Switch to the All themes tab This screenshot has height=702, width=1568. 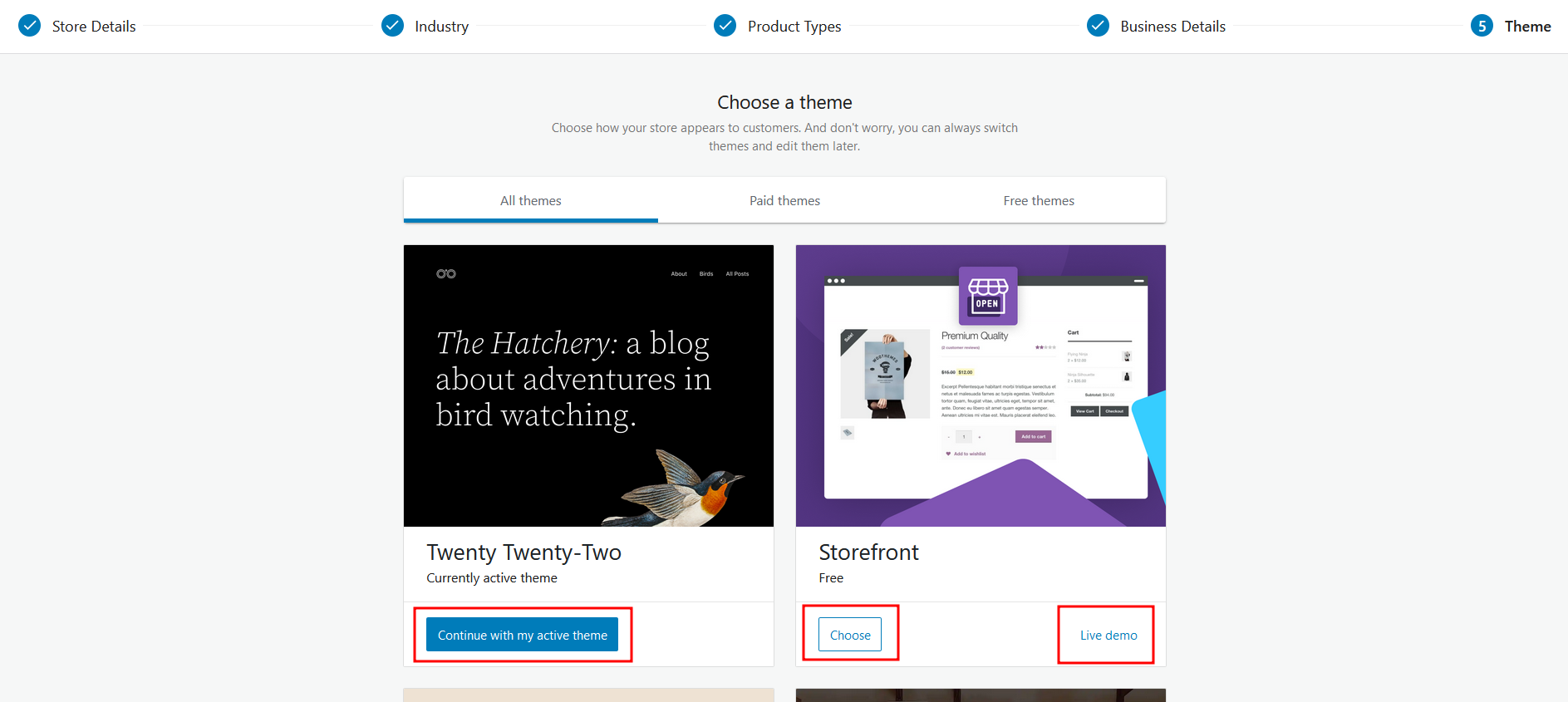(531, 200)
